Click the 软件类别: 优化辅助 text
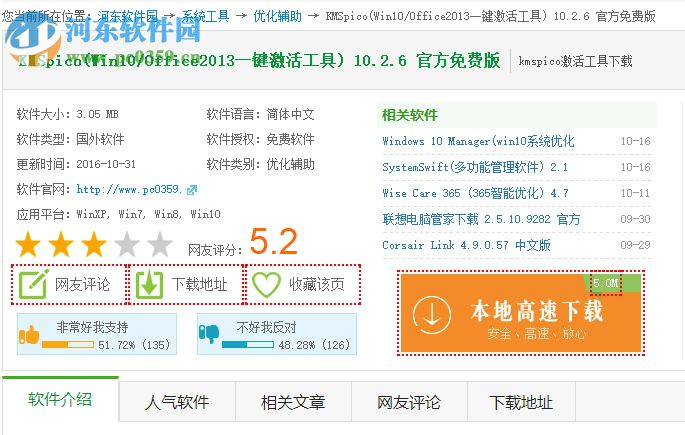The image size is (685, 435). (x=260, y=164)
